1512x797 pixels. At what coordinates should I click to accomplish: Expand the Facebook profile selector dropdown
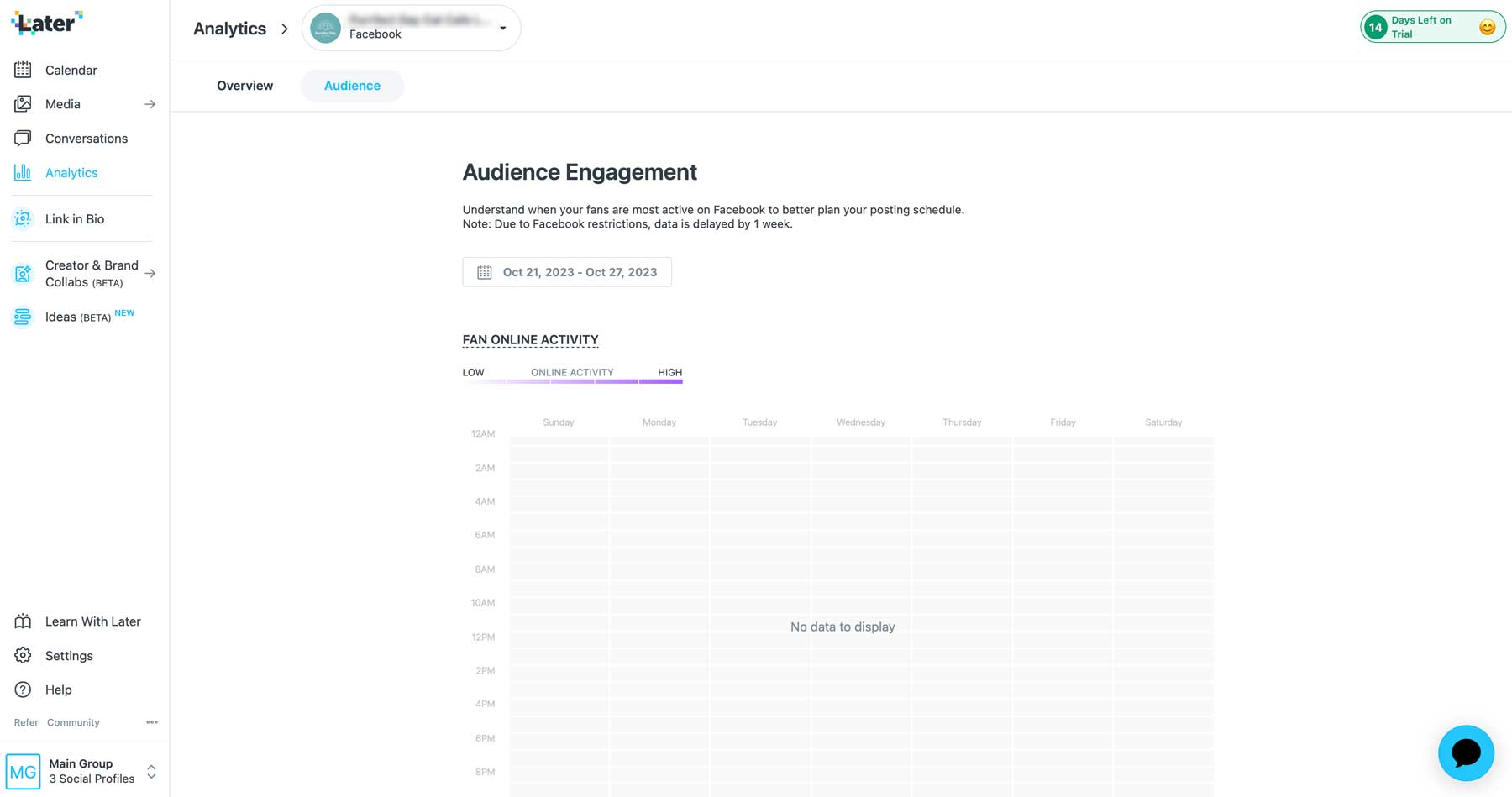pyautogui.click(x=502, y=28)
